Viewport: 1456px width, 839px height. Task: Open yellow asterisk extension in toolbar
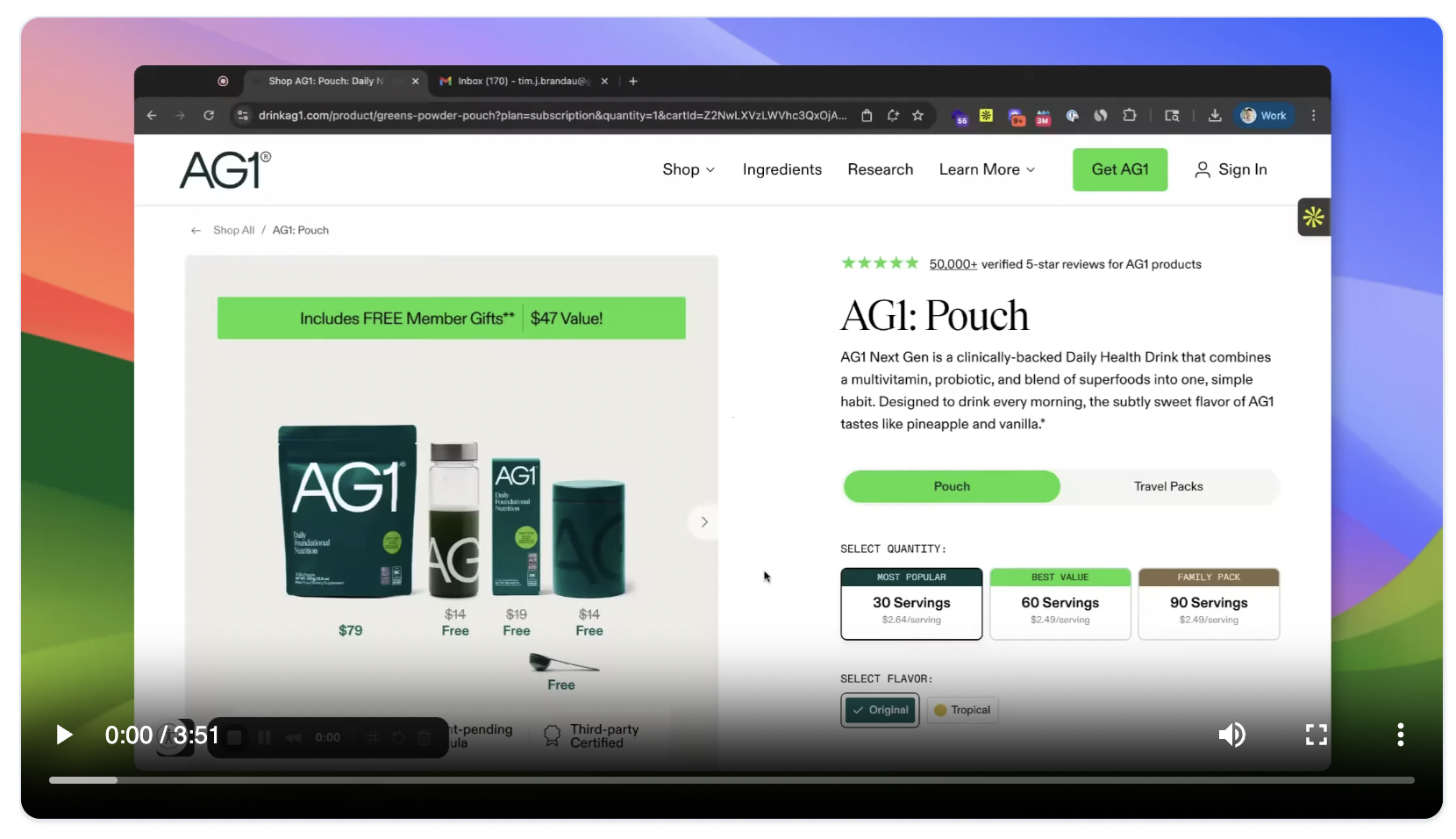click(986, 115)
